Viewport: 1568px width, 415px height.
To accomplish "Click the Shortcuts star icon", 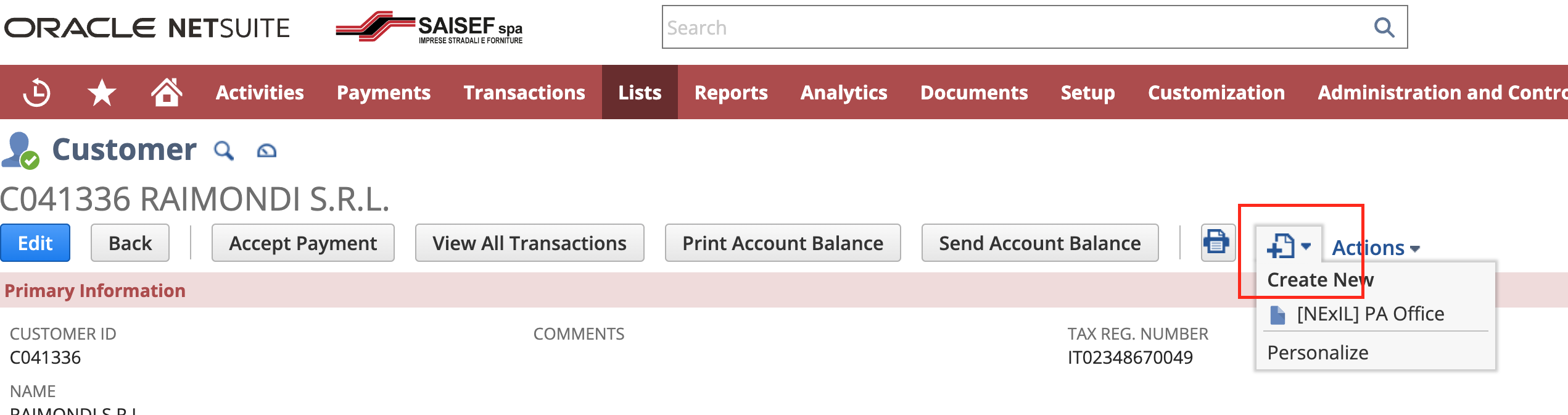I will [102, 91].
